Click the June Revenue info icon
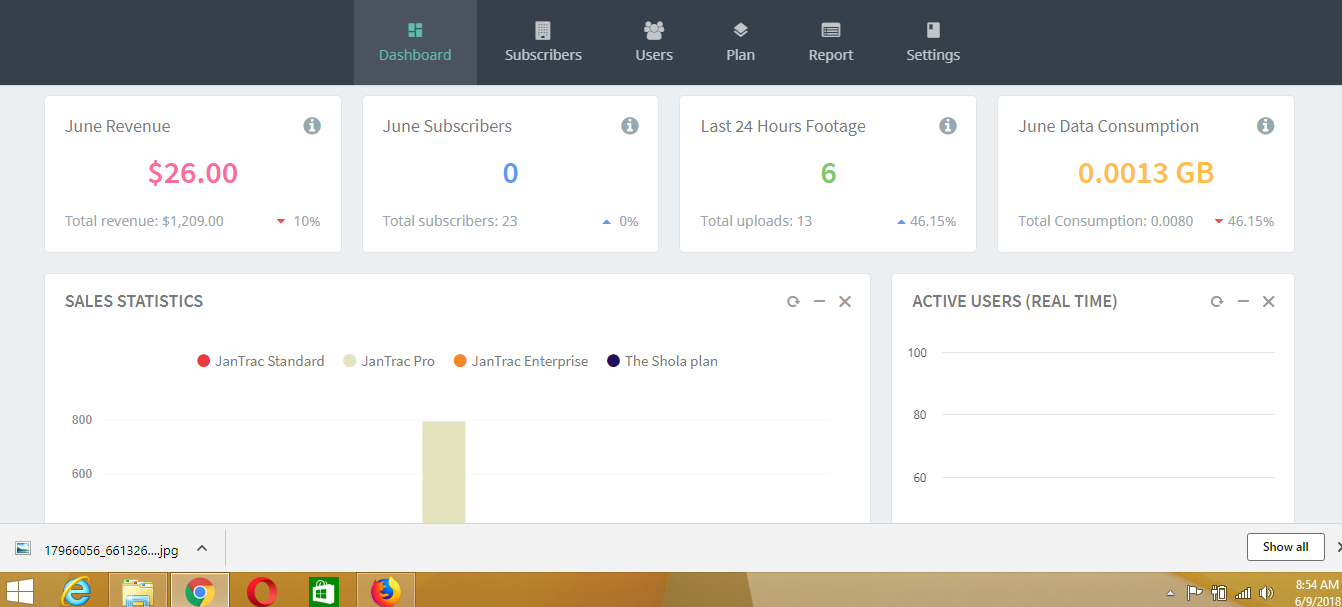This screenshot has width=1342, height=607. 312,126
